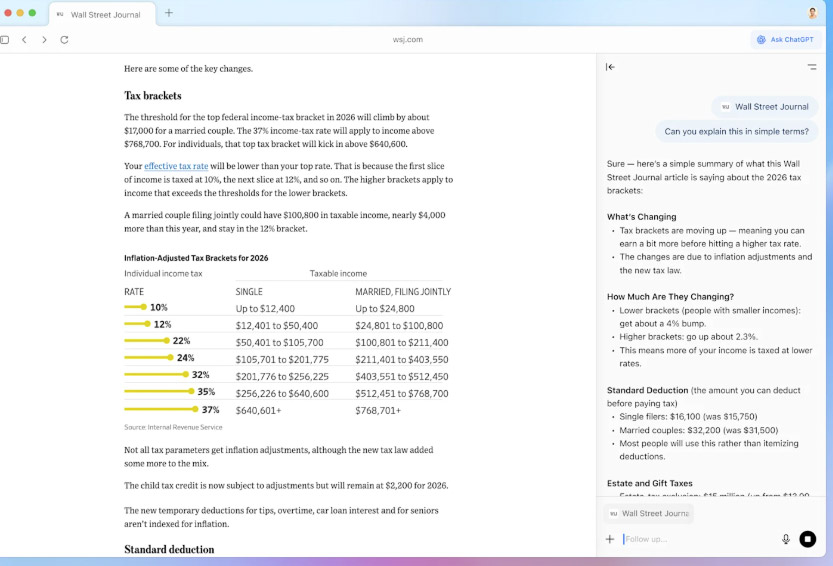Screen dimensions: 833x566
Task: Open the effective tax rate link
Action: (x=176, y=166)
